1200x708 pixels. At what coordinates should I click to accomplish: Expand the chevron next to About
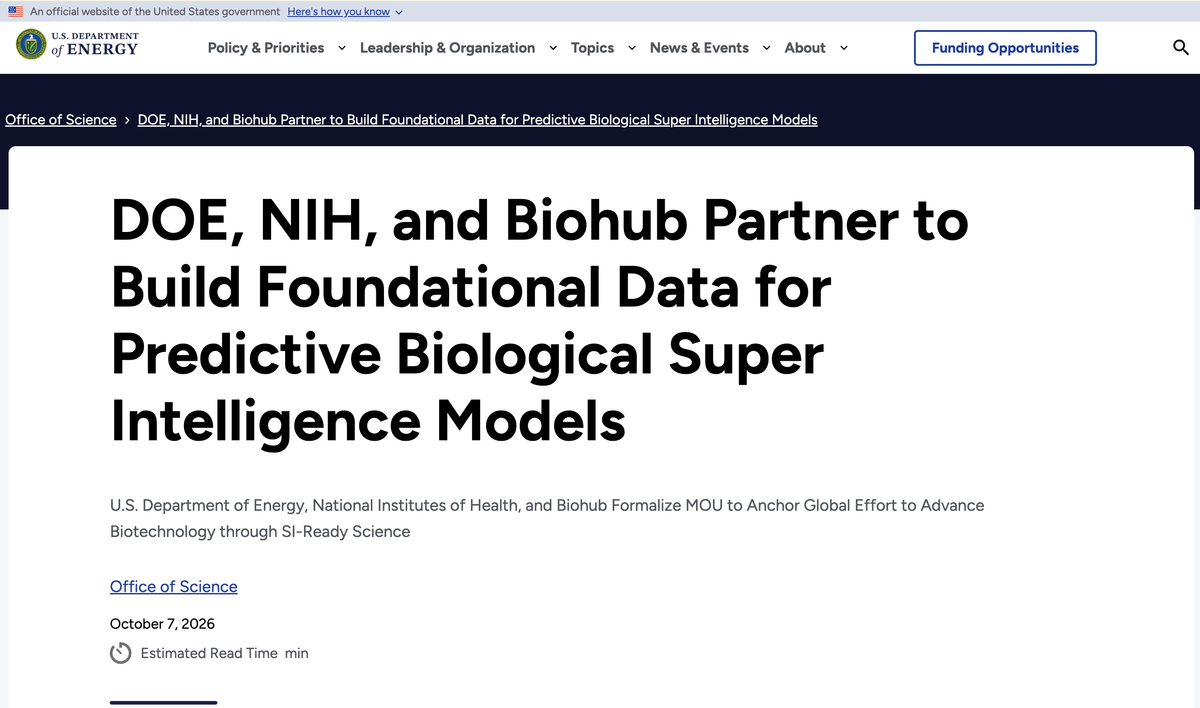tap(844, 48)
